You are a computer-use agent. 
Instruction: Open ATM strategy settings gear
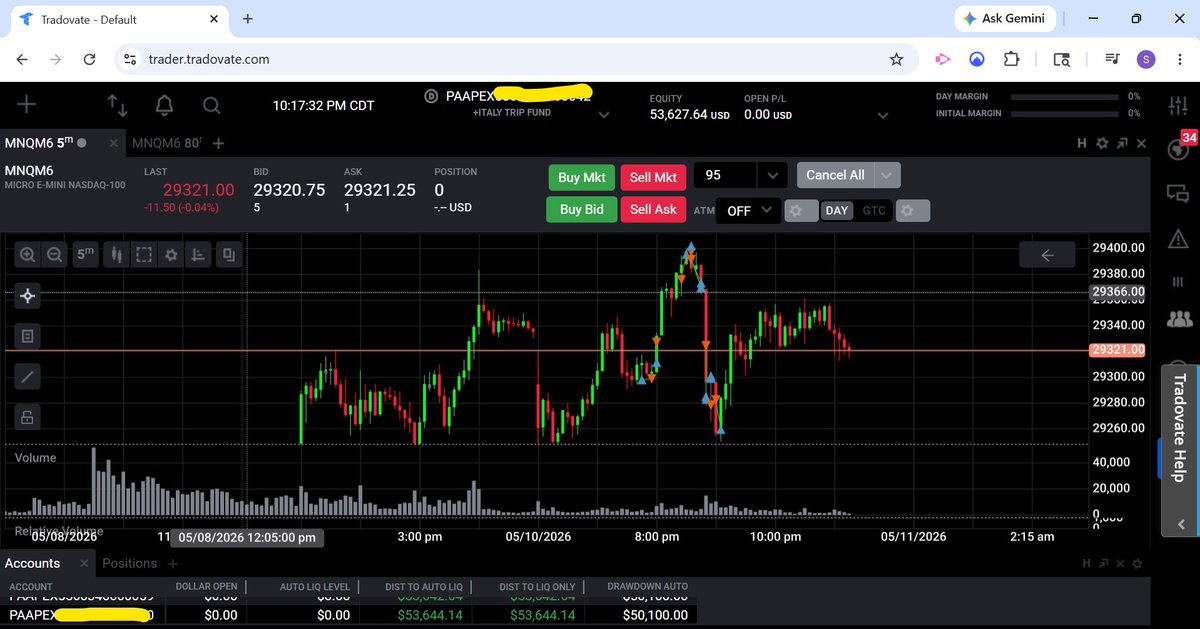click(x=801, y=211)
